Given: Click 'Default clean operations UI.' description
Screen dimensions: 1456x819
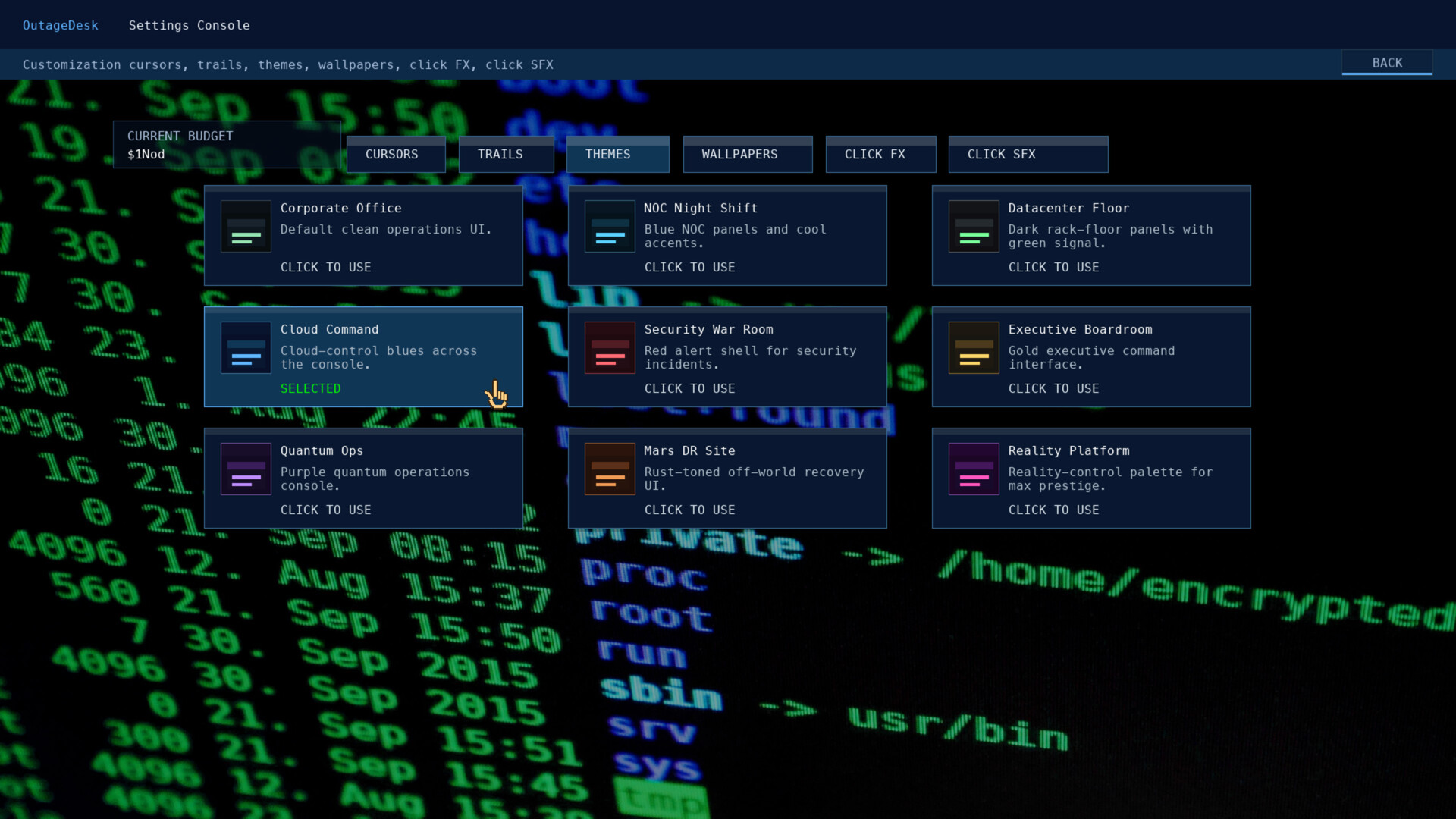Looking at the screenshot, I should 387,229.
